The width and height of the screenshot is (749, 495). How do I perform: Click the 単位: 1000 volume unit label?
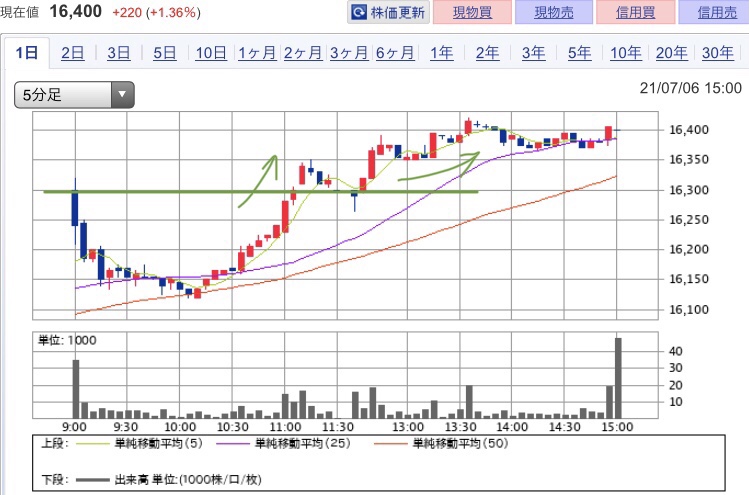[67, 340]
